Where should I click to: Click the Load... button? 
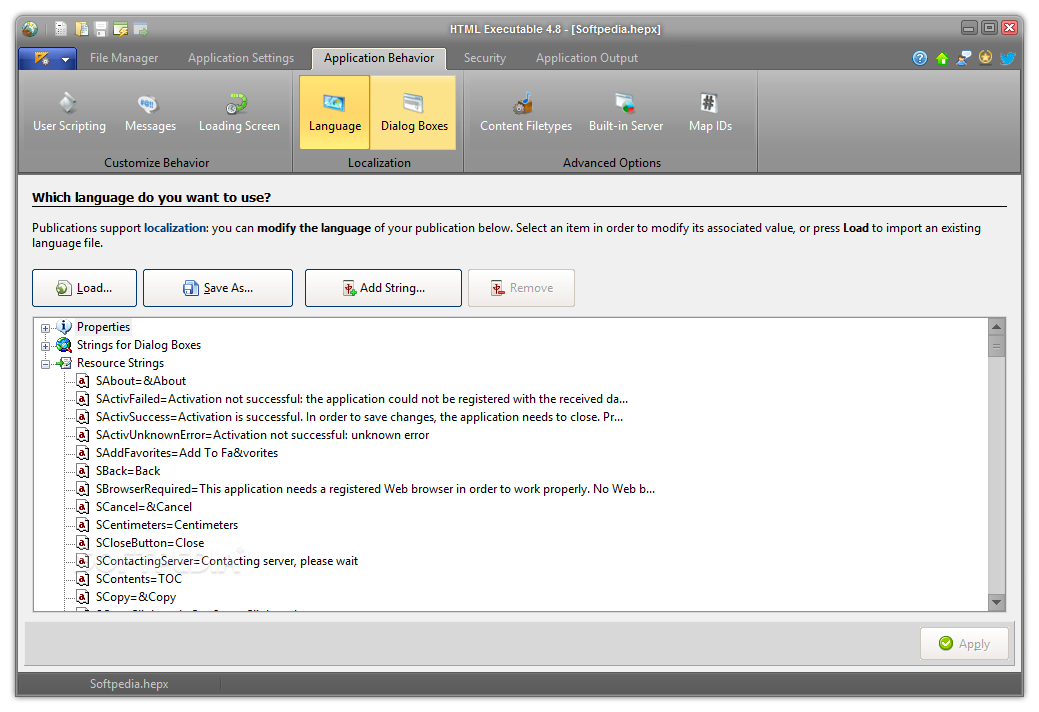84,288
